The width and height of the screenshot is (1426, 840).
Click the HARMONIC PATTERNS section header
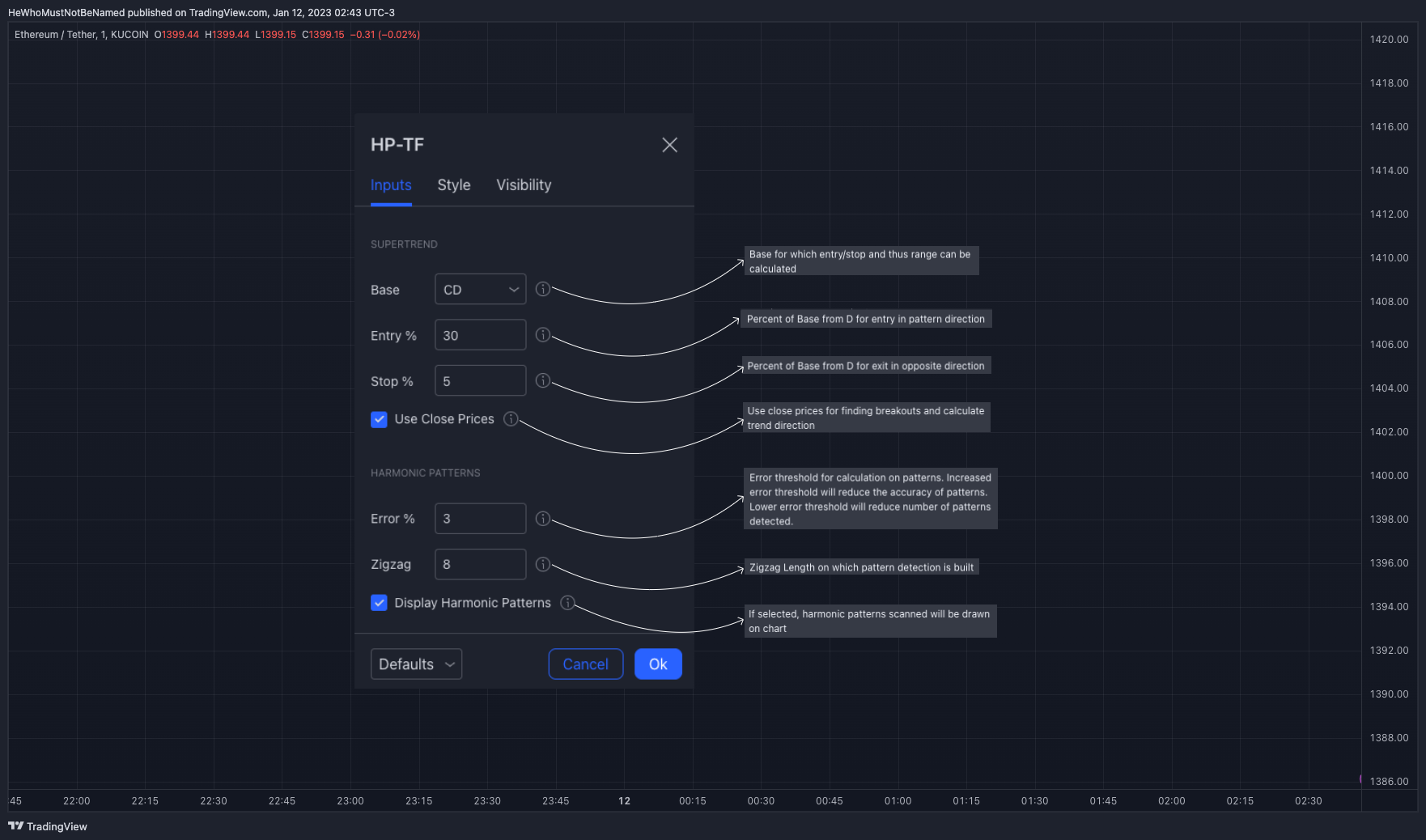426,473
